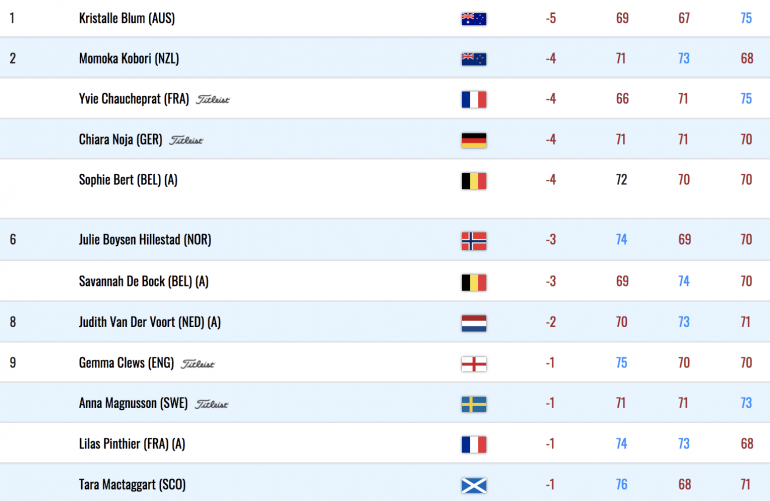
Task: Select Judith Van Der Voort row
Action: pyautogui.click(x=385, y=322)
